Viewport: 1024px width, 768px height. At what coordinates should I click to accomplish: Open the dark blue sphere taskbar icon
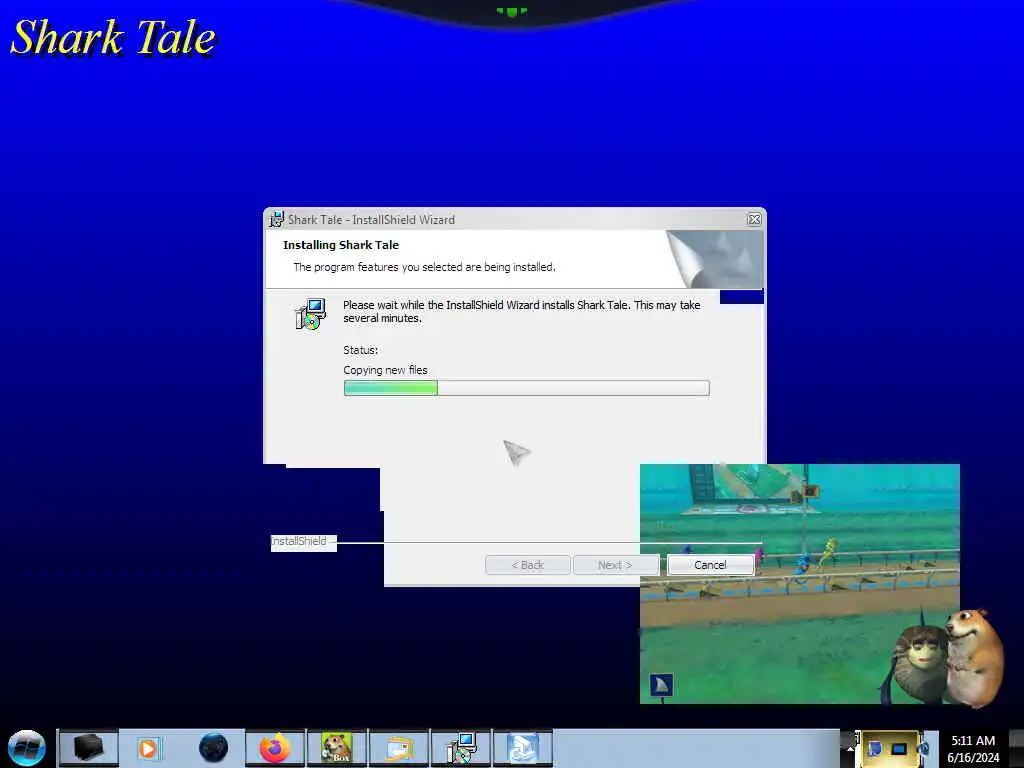coord(213,748)
